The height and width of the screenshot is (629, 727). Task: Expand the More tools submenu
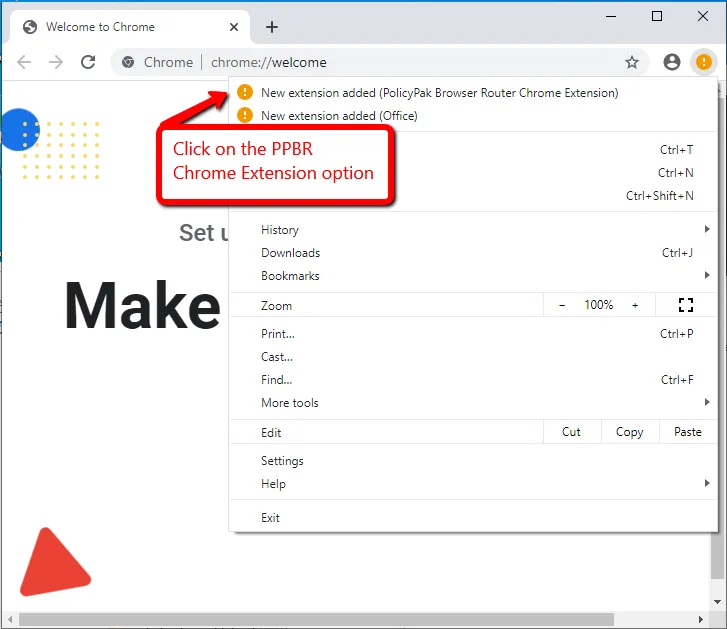pos(290,403)
